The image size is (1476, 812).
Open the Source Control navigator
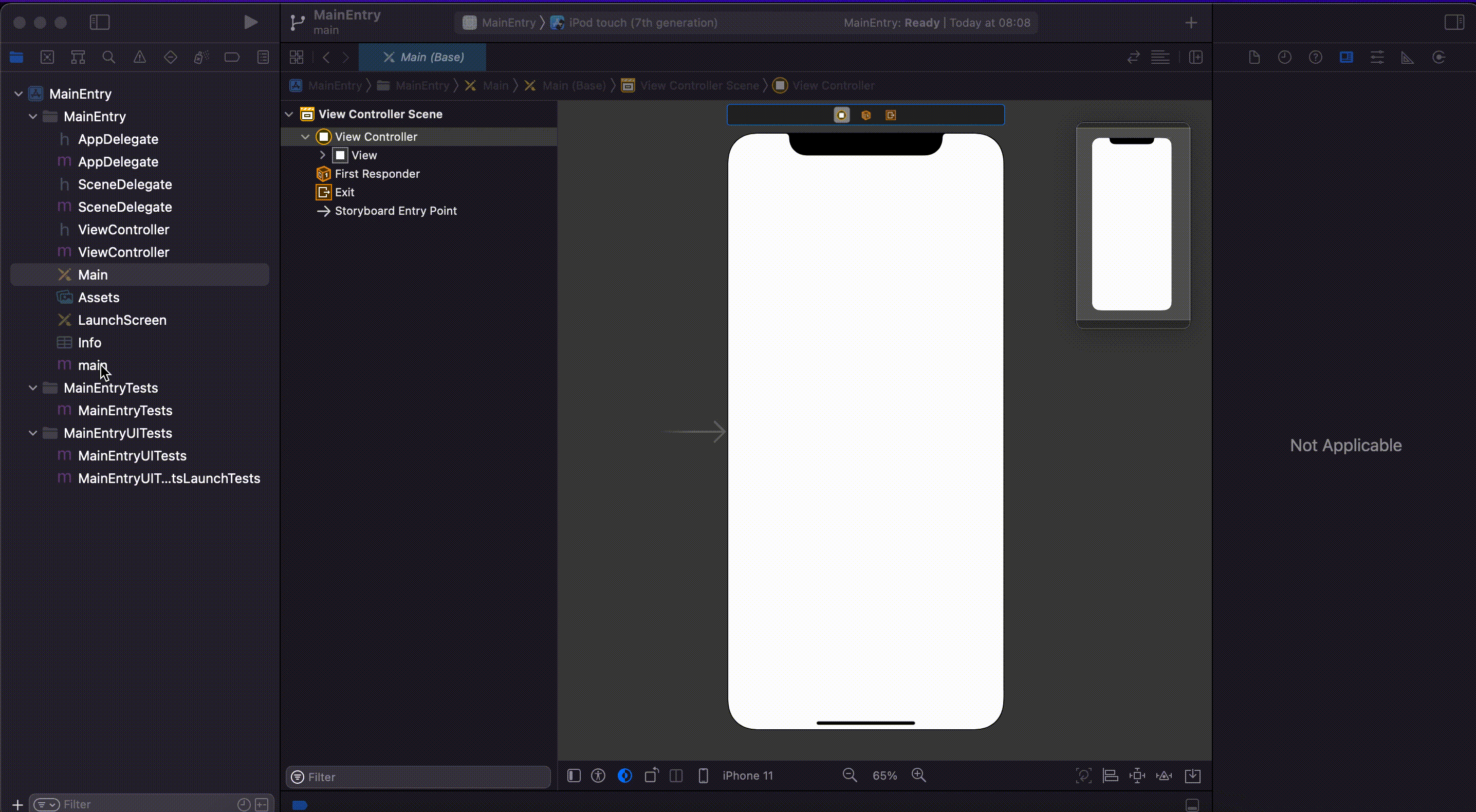coord(48,58)
